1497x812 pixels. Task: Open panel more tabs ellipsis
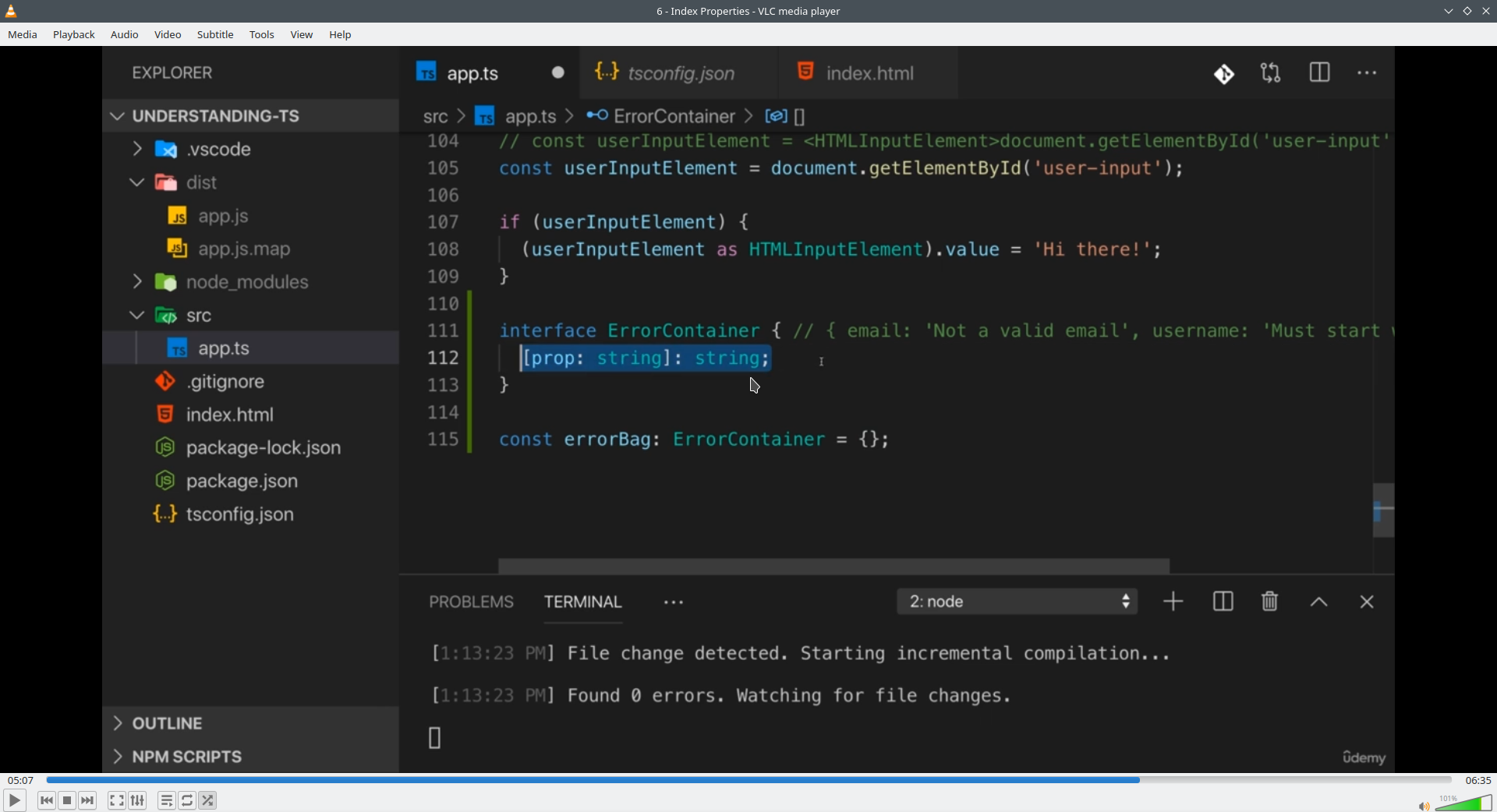[x=674, y=602]
